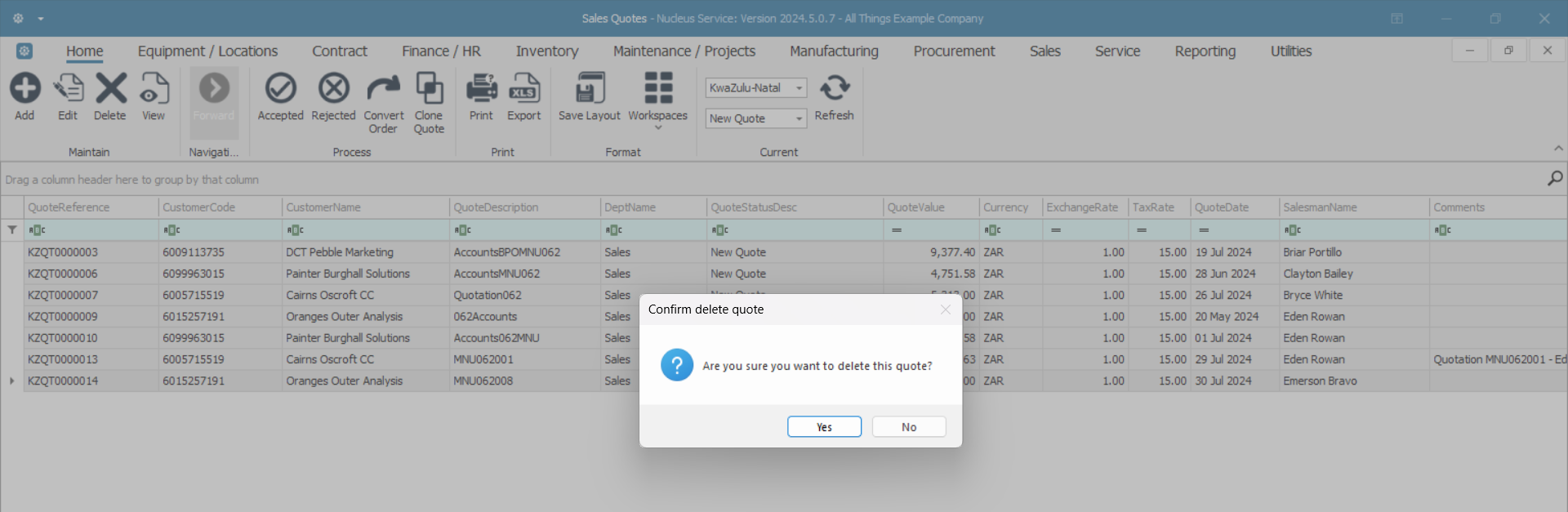1568x512 pixels.
Task: Switch to the Procurement tab
Action: point(954,51)
